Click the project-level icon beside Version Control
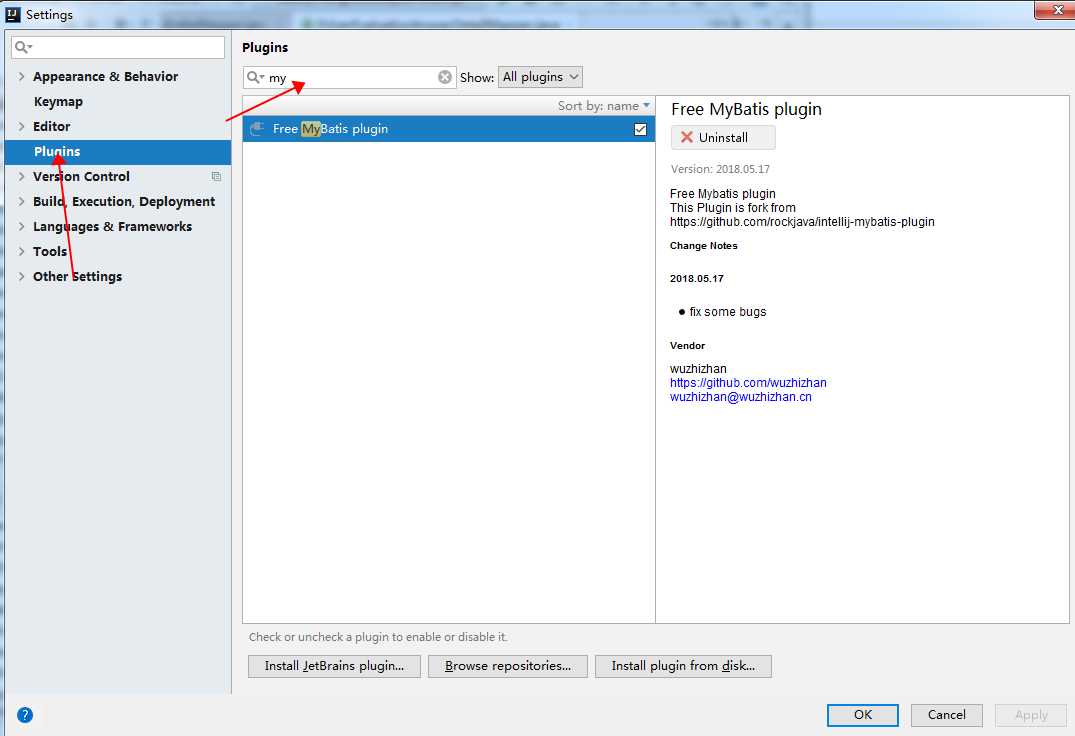This screenshot has height=736, width=1075. click(x=216, y=176)
